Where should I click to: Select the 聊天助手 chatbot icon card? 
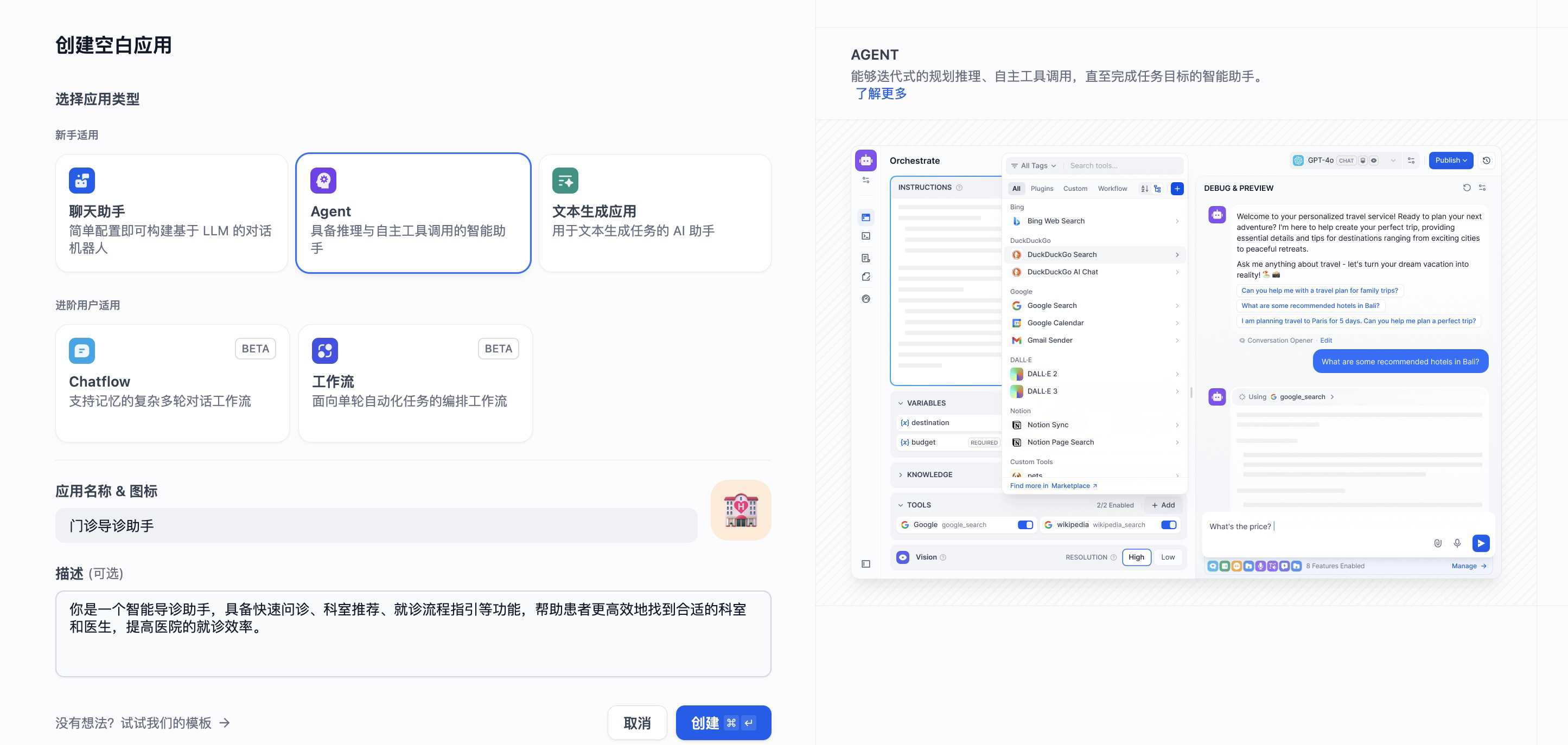[x=171, y=212]
